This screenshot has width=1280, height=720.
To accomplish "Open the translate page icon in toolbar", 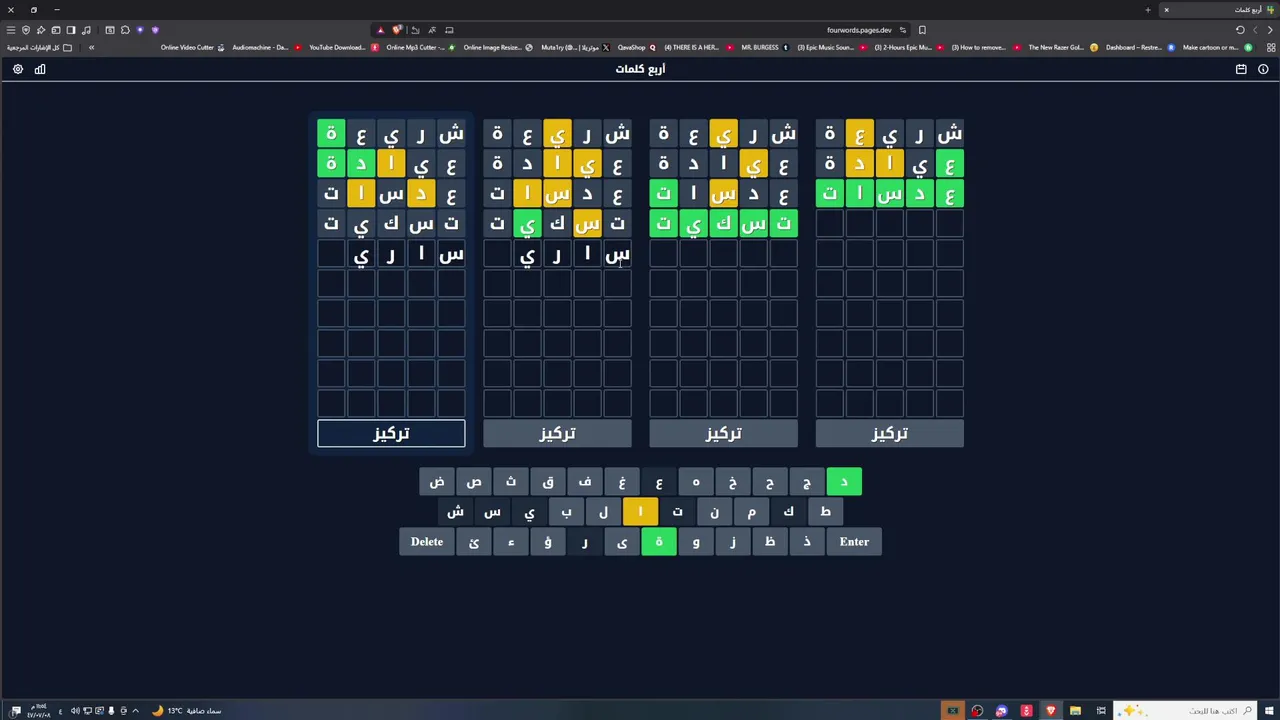I will point(432,30).
